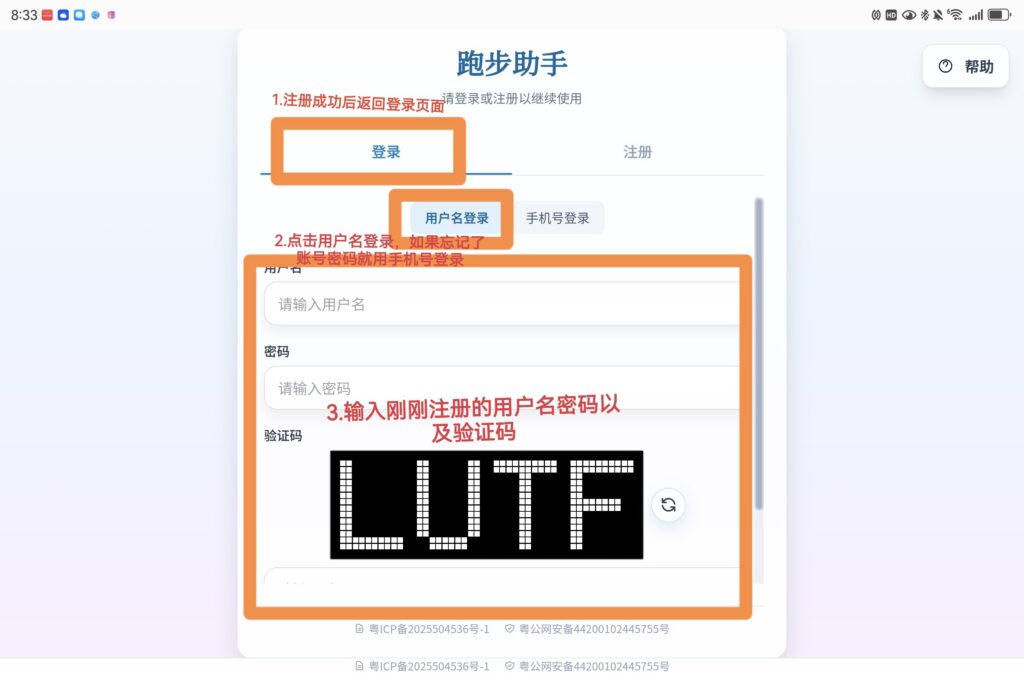Click the document icon before 粤ICP备
Image resolution: width=1024 pixels, height=673 pixels.
[x=359, y=629]
